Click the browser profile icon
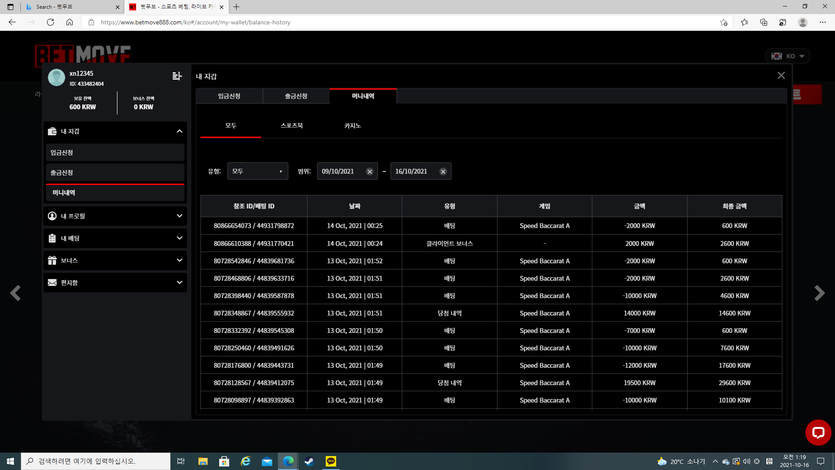The height and width of the screenshot is (470, 835). click(x=803, y=22)
